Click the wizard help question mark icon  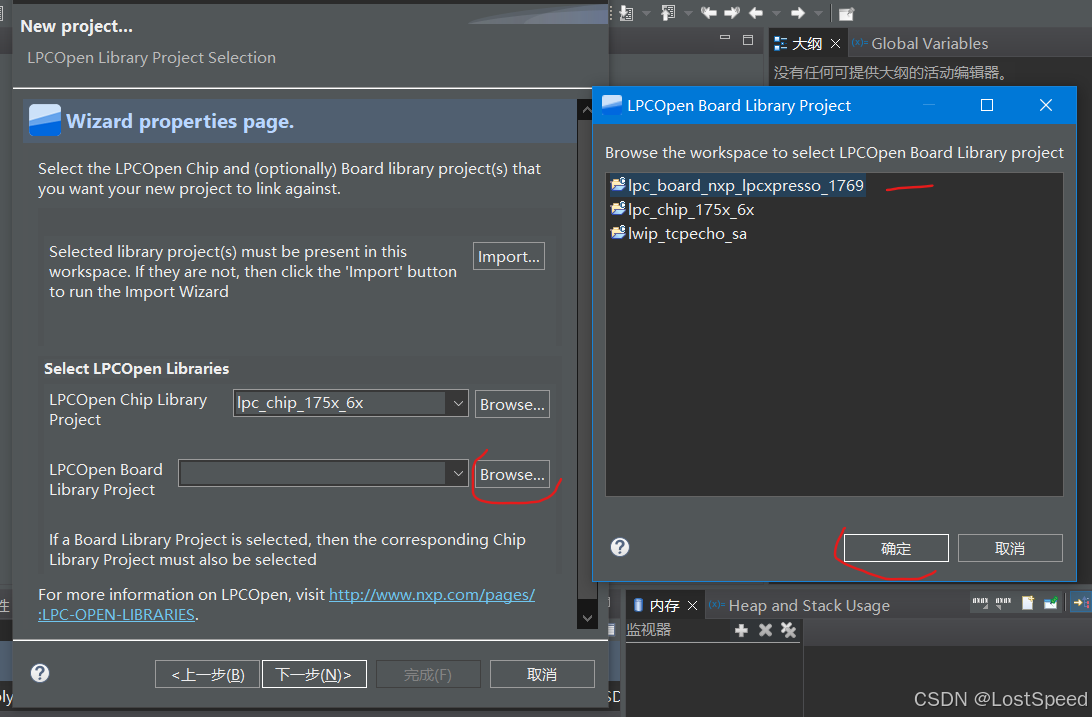[x=40, y=673]
